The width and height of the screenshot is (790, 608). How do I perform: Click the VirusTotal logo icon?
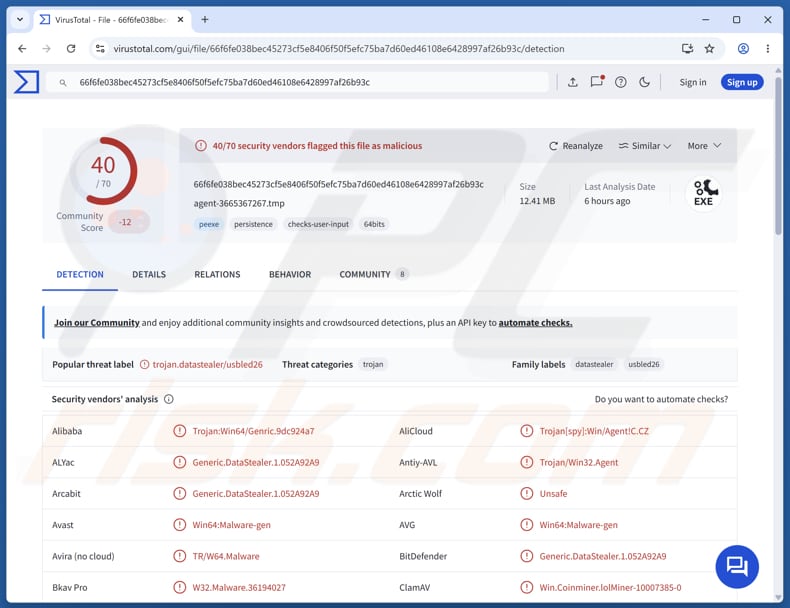point(26,82)
